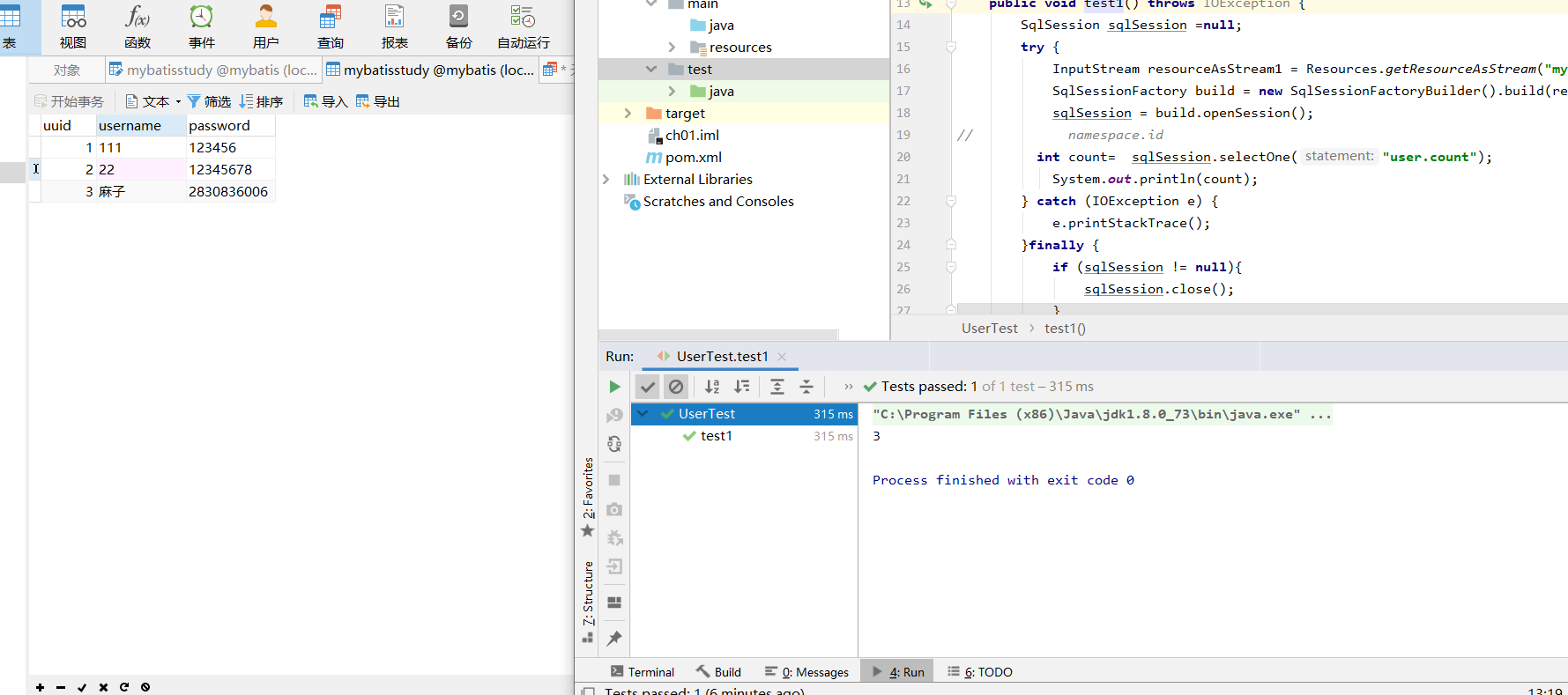This screenshot has width=1568, height=695.
Task: Click the Stop square button in Run panel
Action: 614,480
